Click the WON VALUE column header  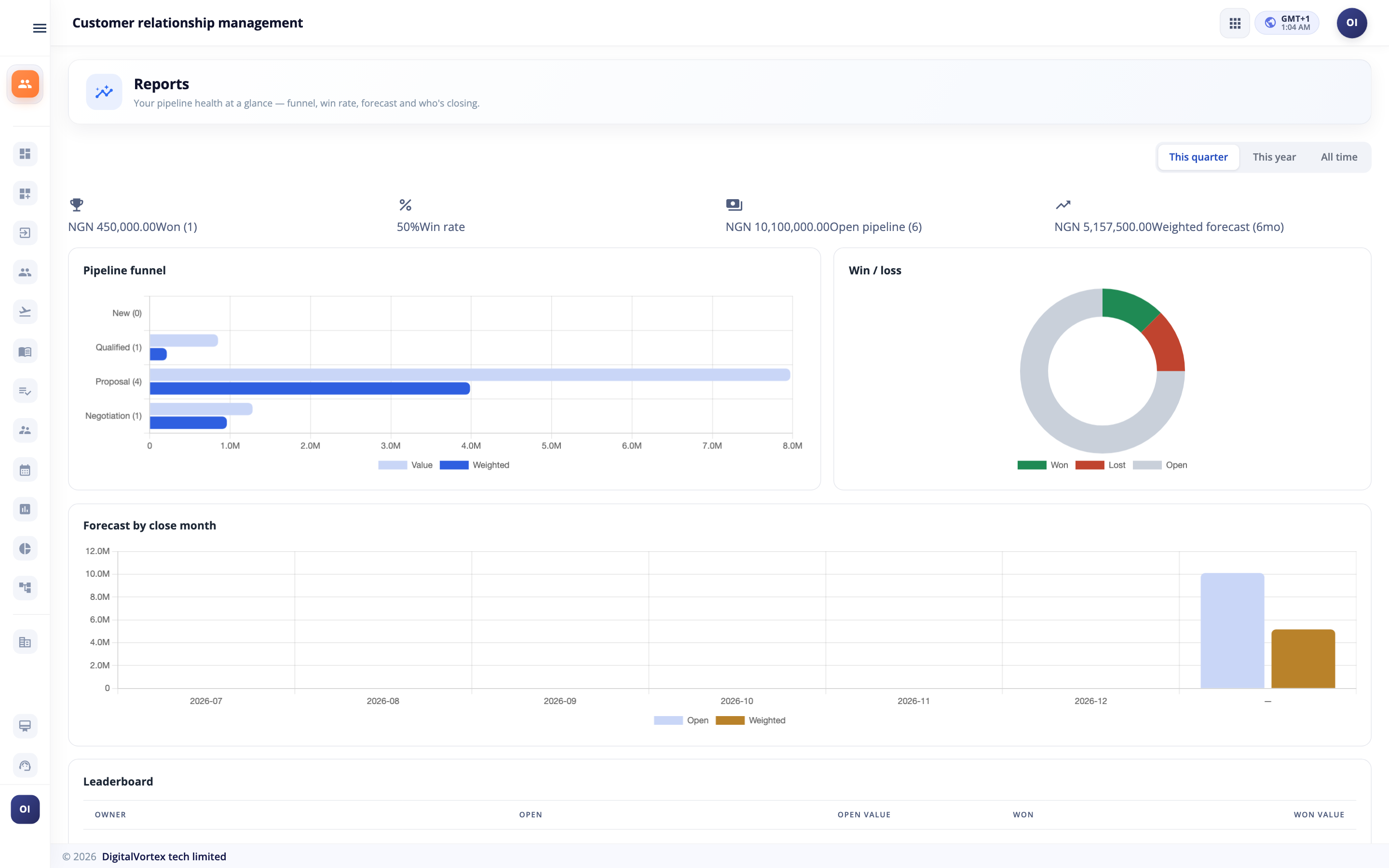pyautogui.click(x=1319, y=814)
